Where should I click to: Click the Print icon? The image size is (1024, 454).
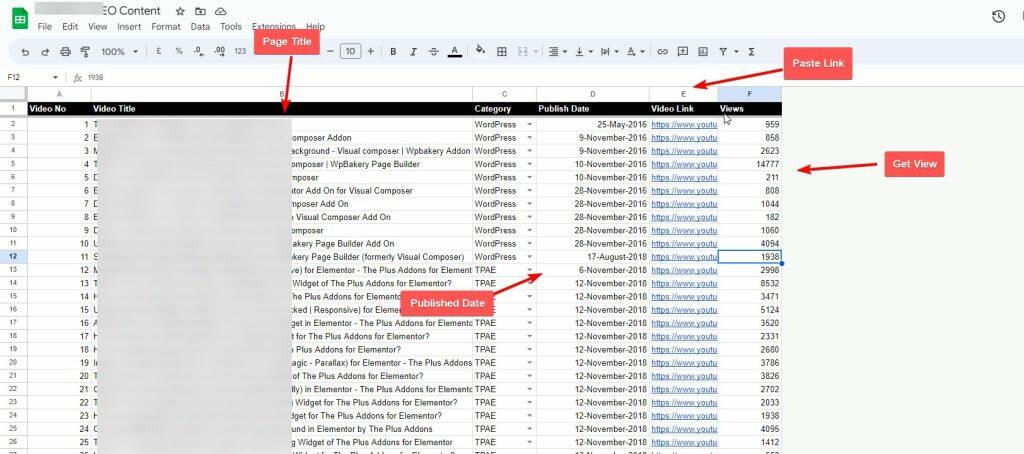[63, 51]
